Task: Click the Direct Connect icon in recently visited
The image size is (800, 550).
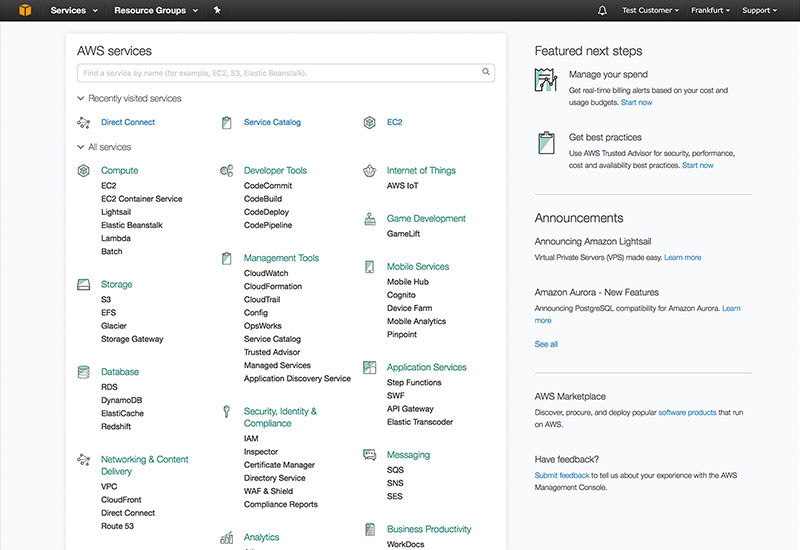Action: pyautogui.click(x=83, y=122)
